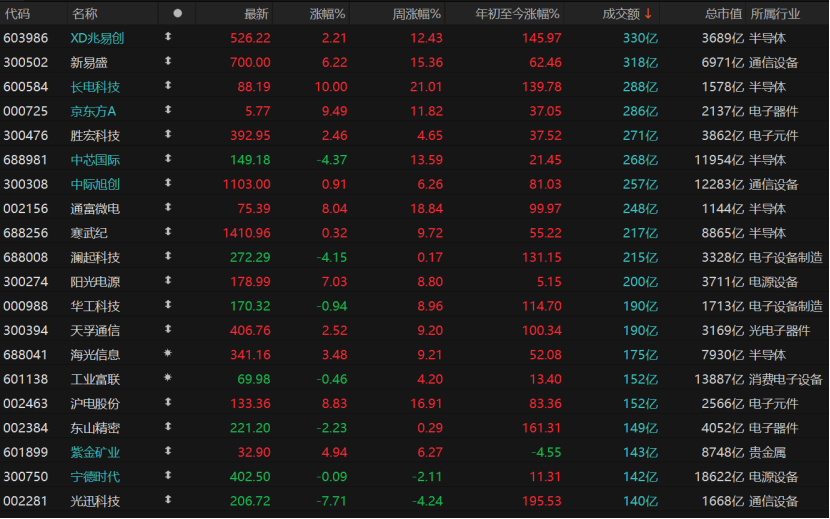
Task: Select stock name 光迅科技
Action: click(95, 501)
